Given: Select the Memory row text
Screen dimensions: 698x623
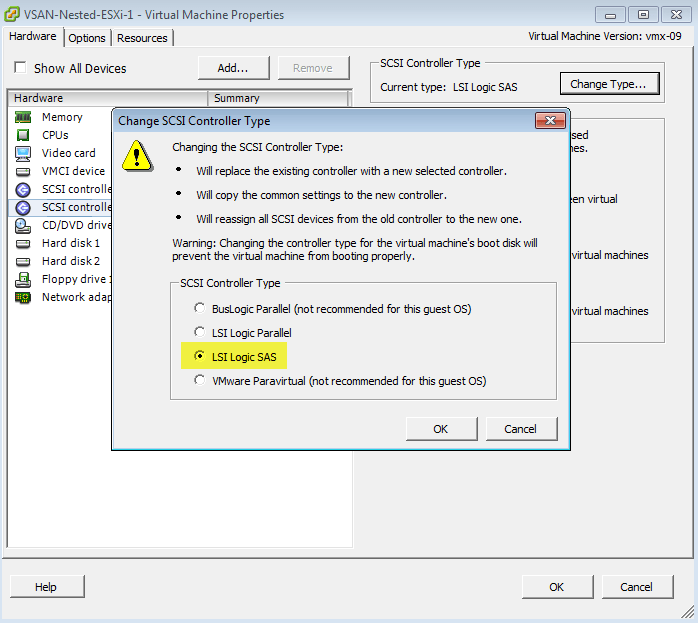Looking at the screenshot, I should (x=62, y=117).
